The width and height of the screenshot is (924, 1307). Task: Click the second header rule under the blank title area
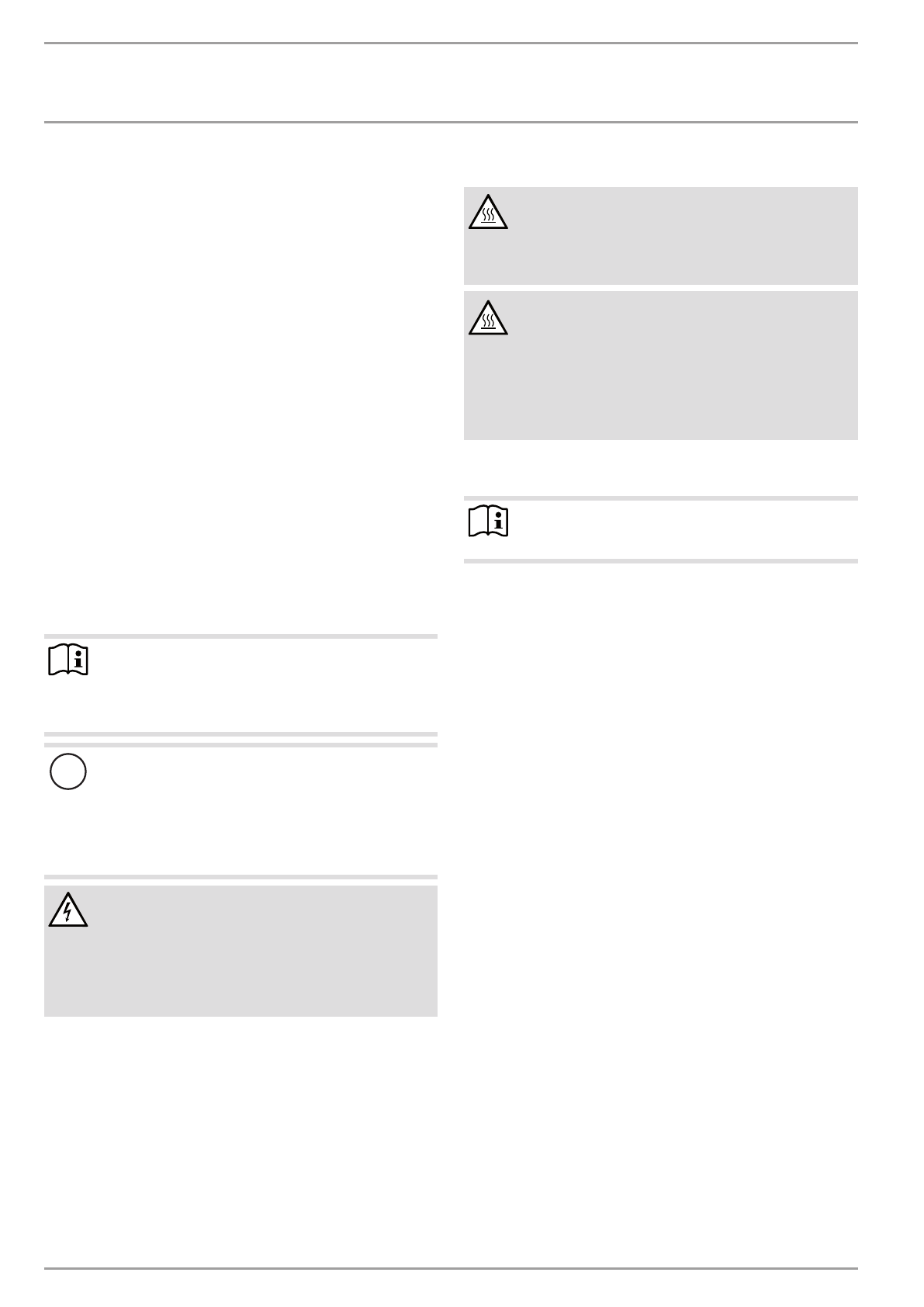[451, 123]
